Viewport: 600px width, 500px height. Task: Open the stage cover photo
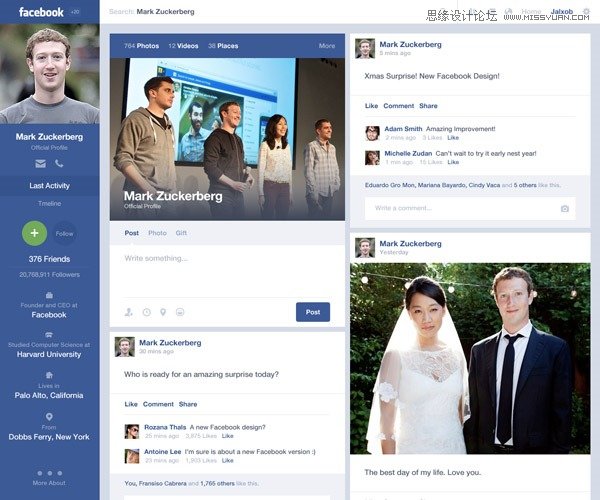tap(227, 139)
